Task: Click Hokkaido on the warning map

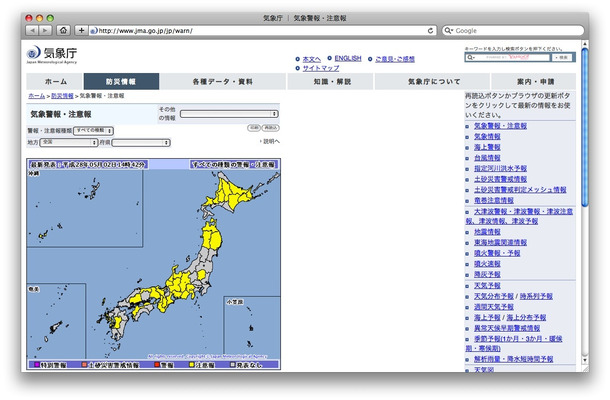Action: coord(229,191)
